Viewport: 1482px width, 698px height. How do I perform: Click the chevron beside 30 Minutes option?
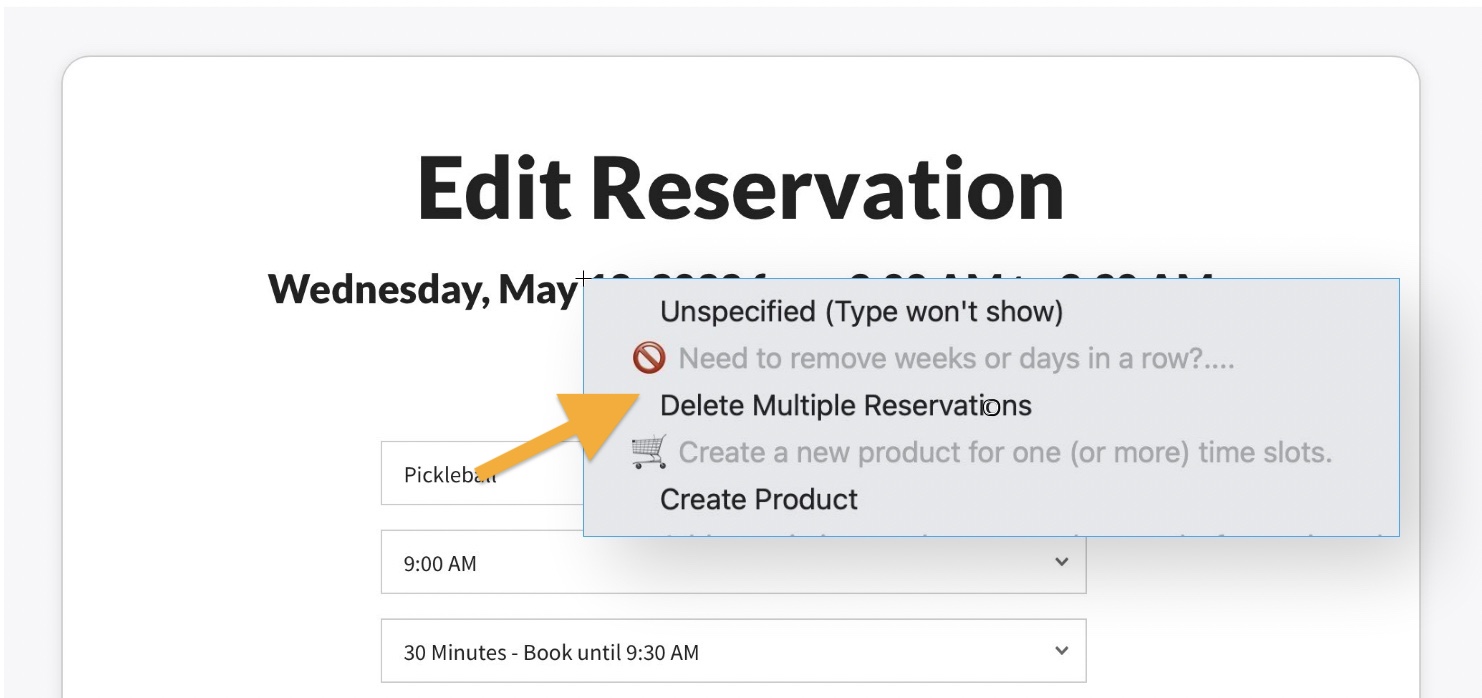point(1061,651)
